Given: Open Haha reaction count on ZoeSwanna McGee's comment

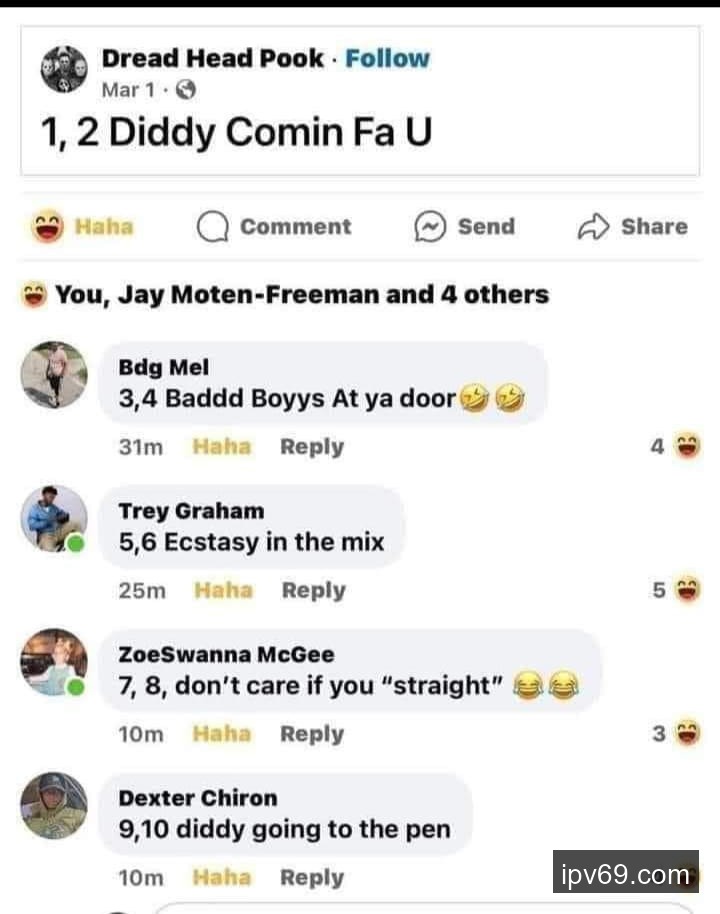Looking at the screenshot, I should [x=676, y=733].
